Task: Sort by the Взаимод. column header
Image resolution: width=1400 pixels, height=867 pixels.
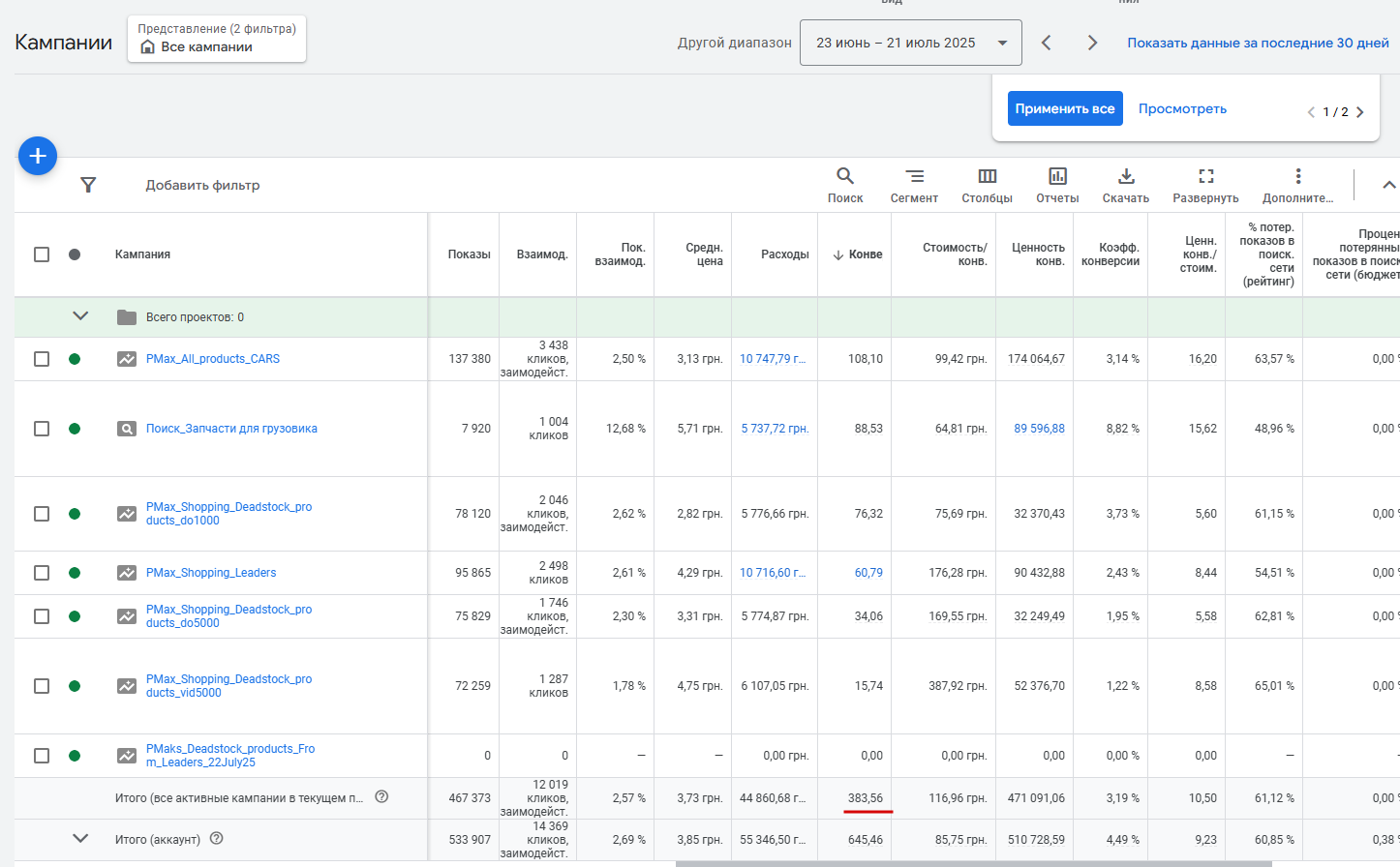Action: [542, 254]
